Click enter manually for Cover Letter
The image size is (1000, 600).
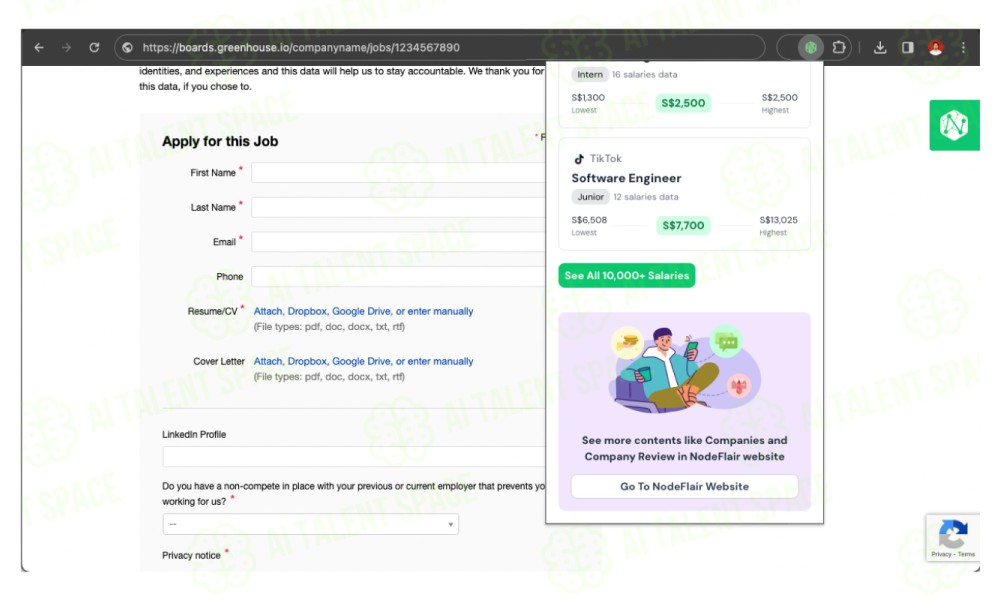tap(441, 361)
